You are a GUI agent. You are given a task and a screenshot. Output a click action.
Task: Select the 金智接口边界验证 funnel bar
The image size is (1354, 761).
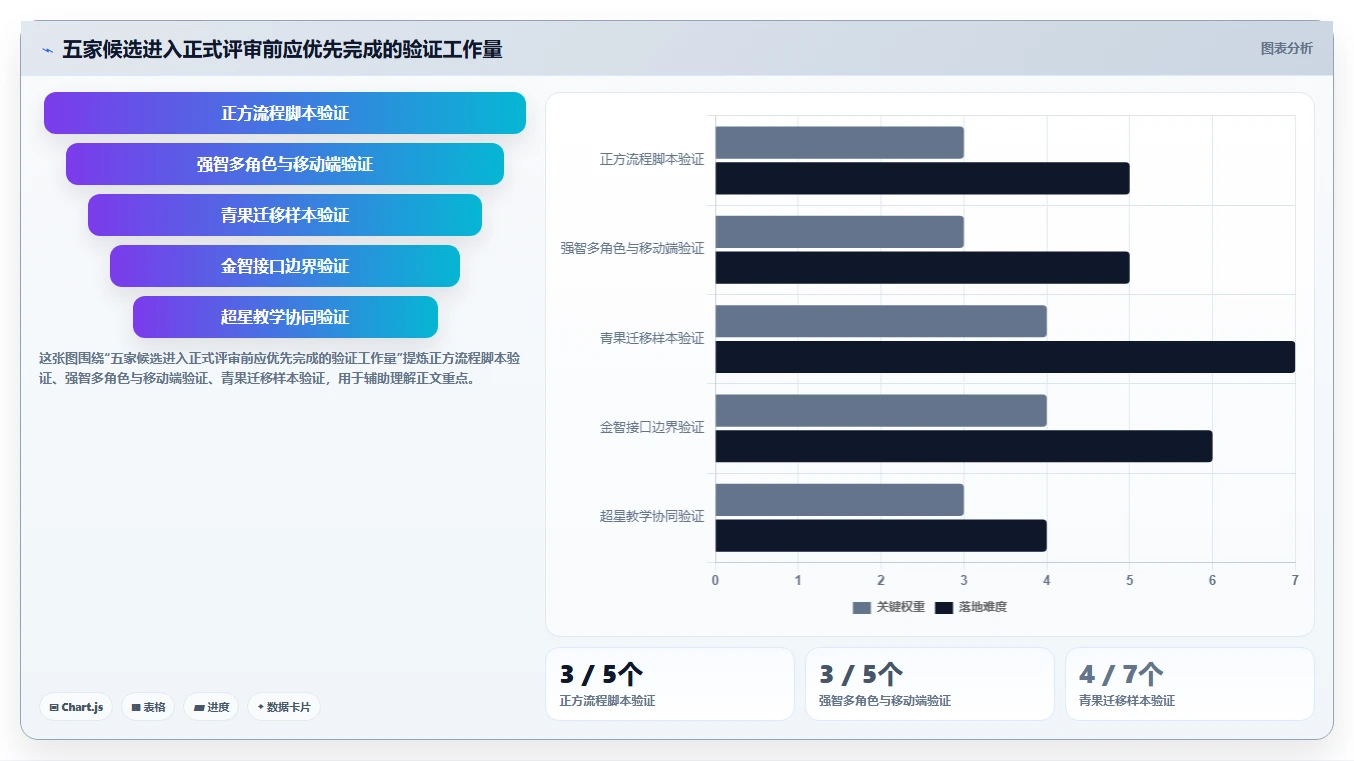coord(285,266)
